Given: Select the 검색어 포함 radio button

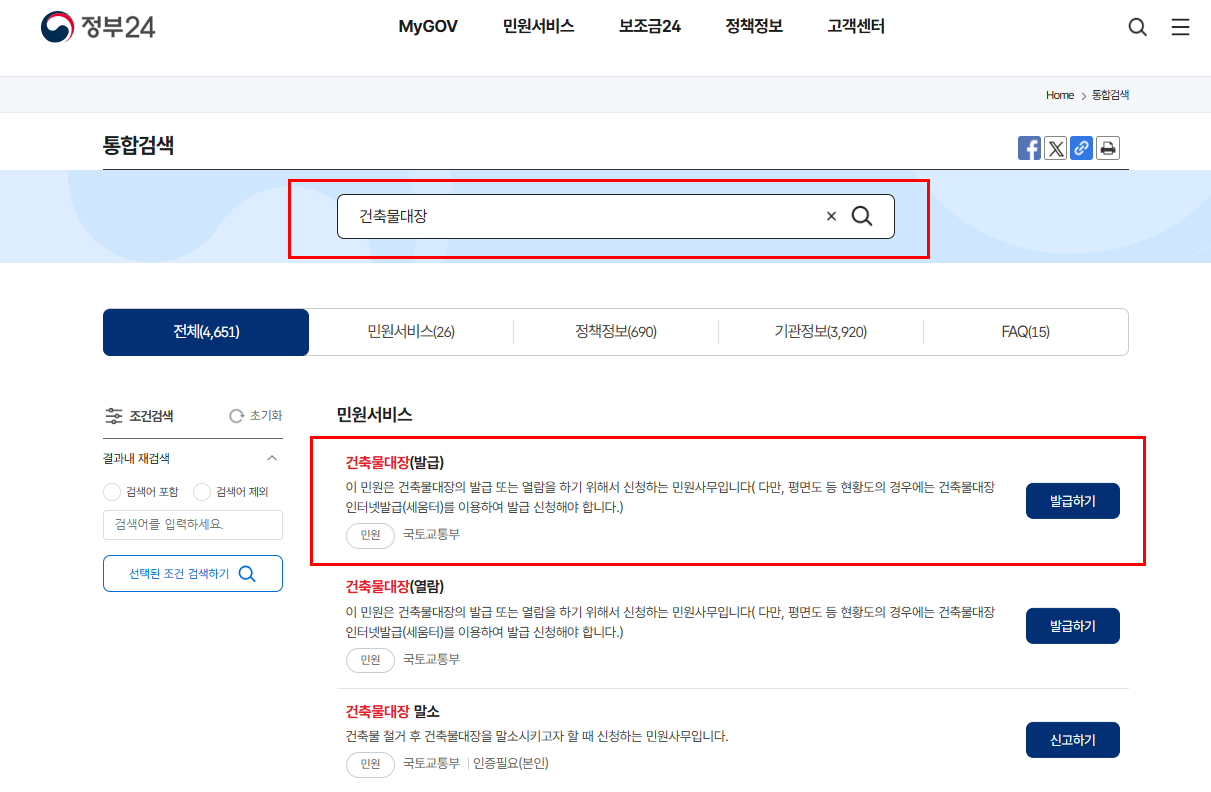Looking at the screenshot, I should (112, 492).
